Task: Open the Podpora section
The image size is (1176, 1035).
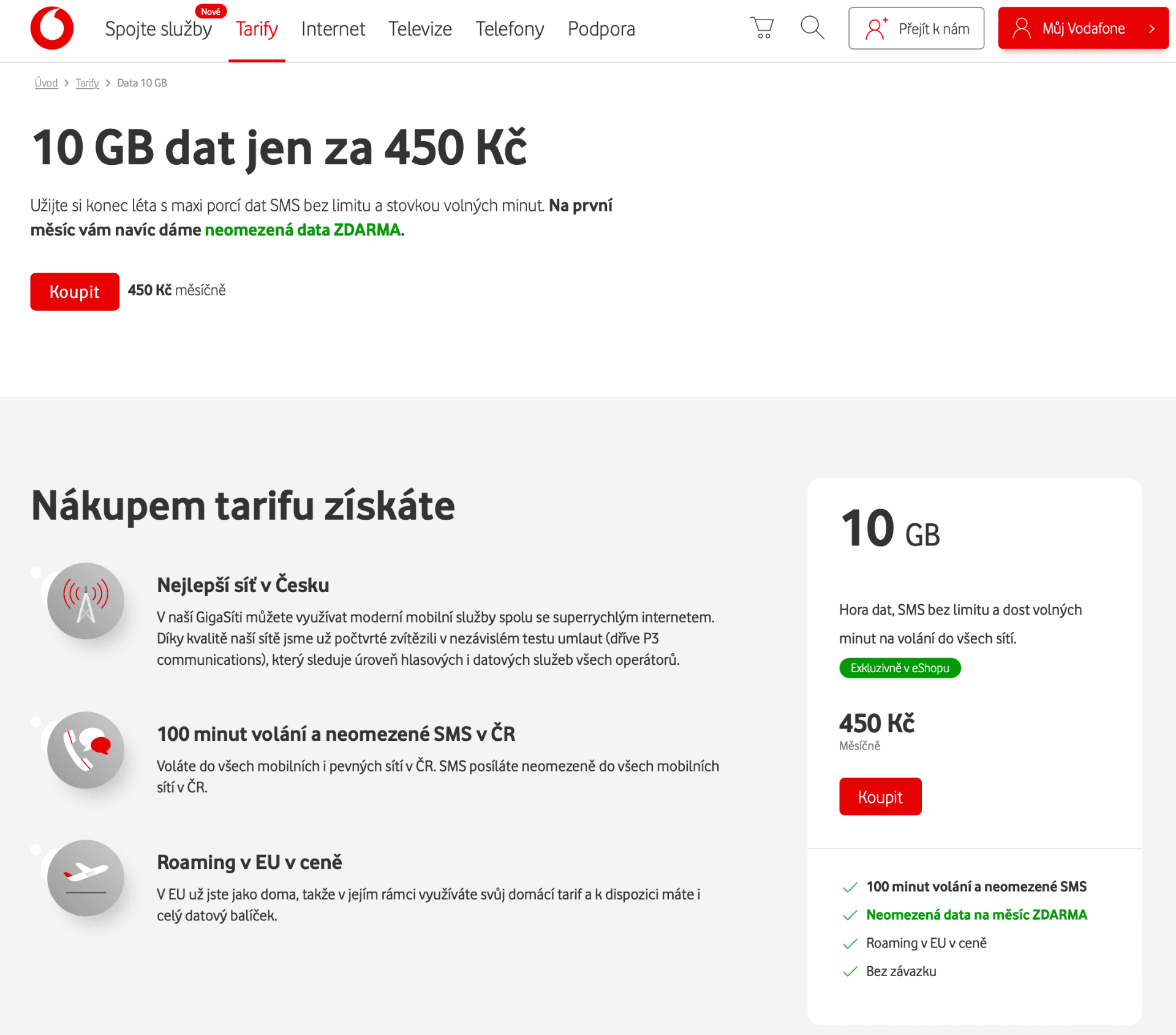Action: [601, 28]
